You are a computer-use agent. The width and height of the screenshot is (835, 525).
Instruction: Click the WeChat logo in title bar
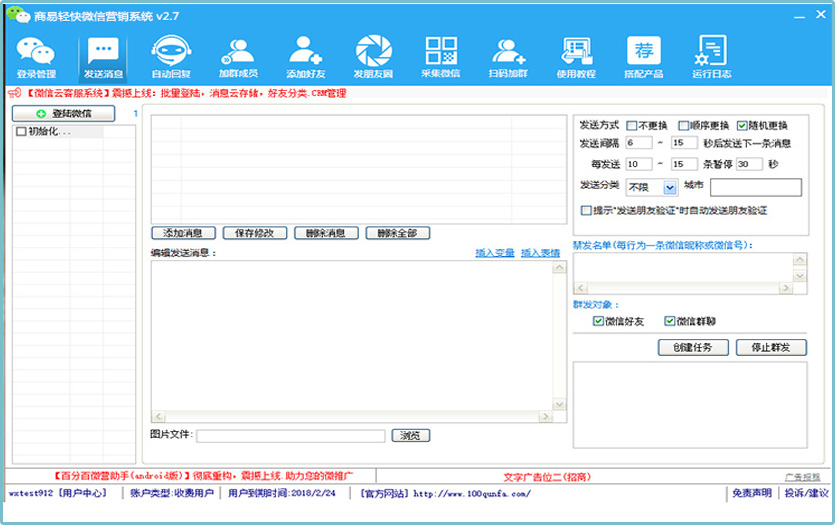click(x=18, y=15)
